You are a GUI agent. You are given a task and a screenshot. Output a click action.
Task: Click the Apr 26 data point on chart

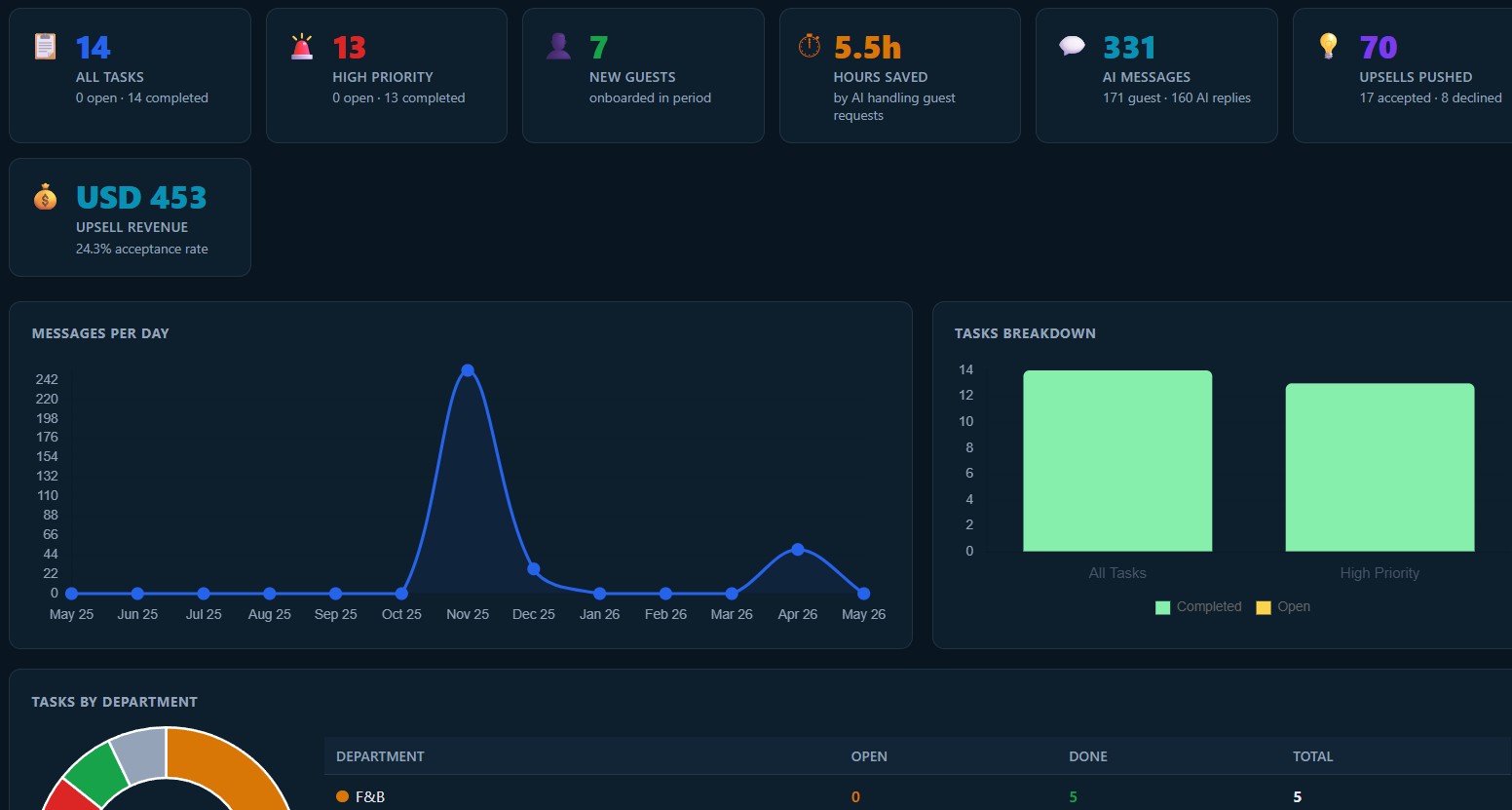(x=798, y=550)
